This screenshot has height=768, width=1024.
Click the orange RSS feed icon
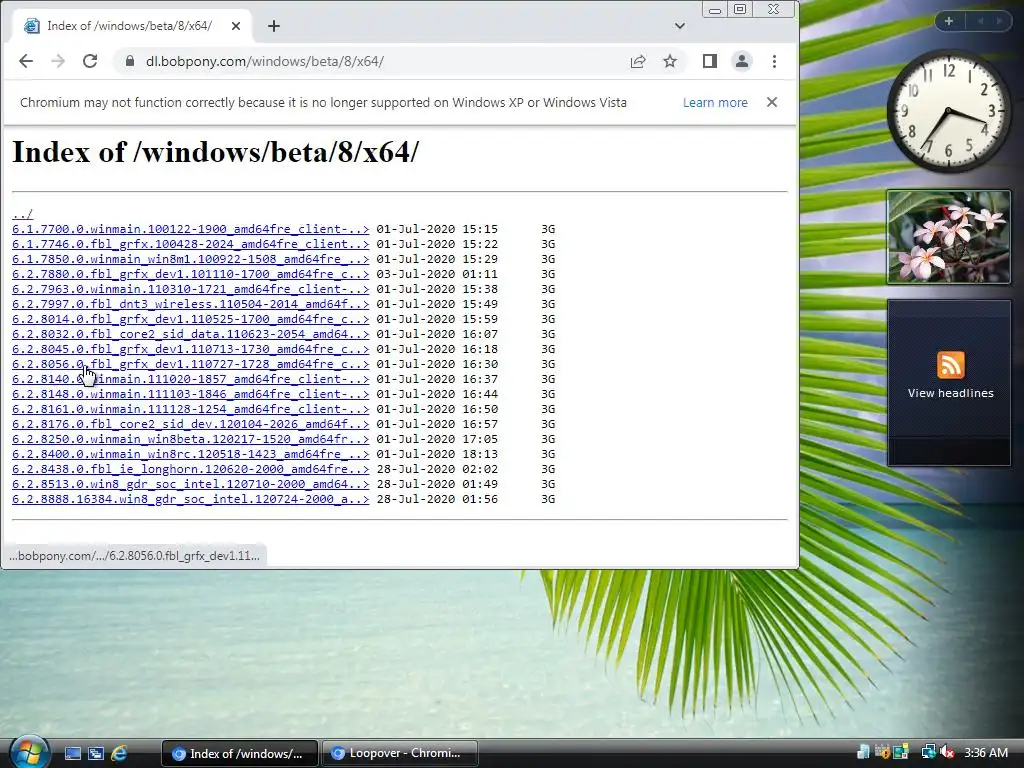pos(950,364)
